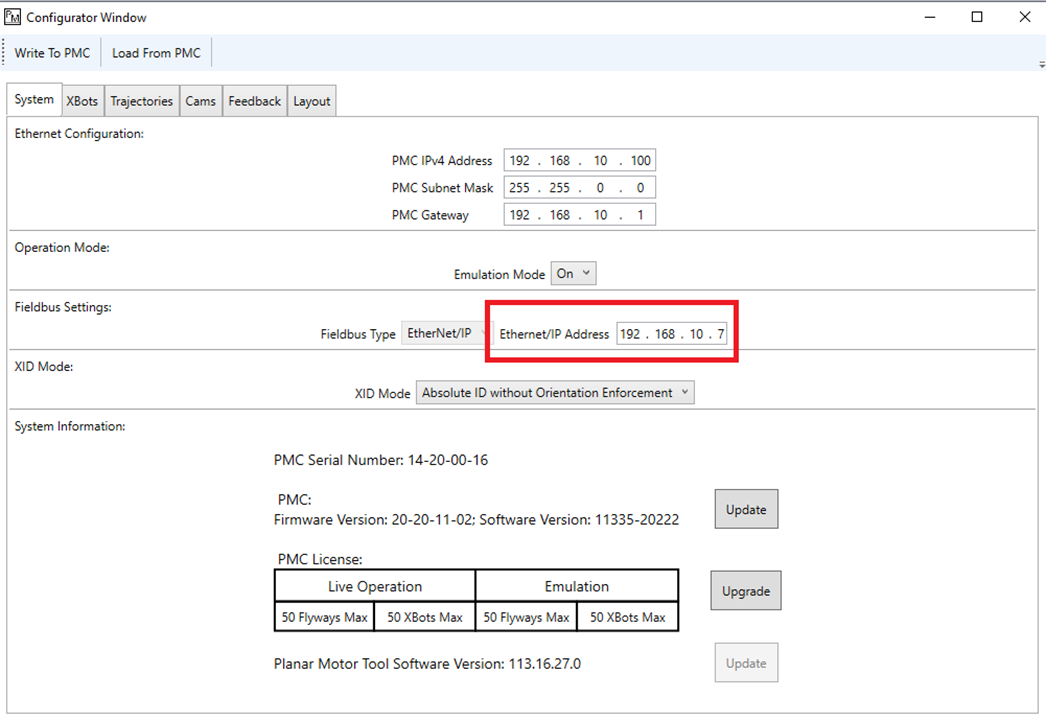
Task: Select the Cams tab
Action: (200, 101)
